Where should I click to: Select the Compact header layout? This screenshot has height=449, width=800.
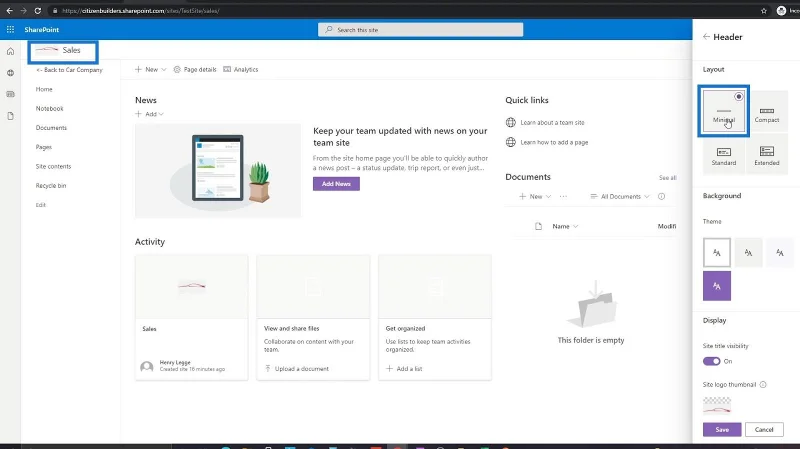[767, 111]
